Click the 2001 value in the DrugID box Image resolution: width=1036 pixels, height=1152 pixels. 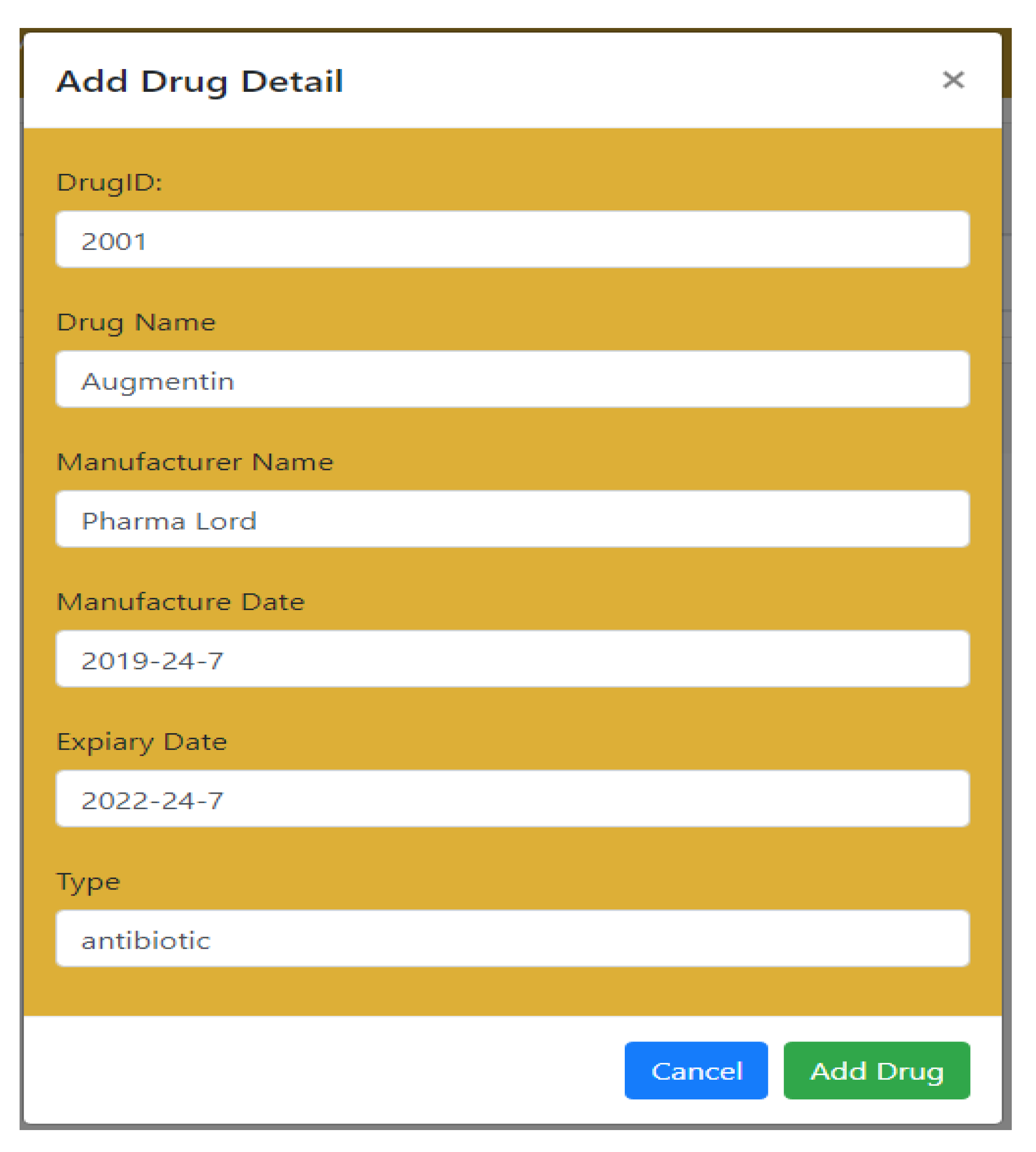coord(114,242)
